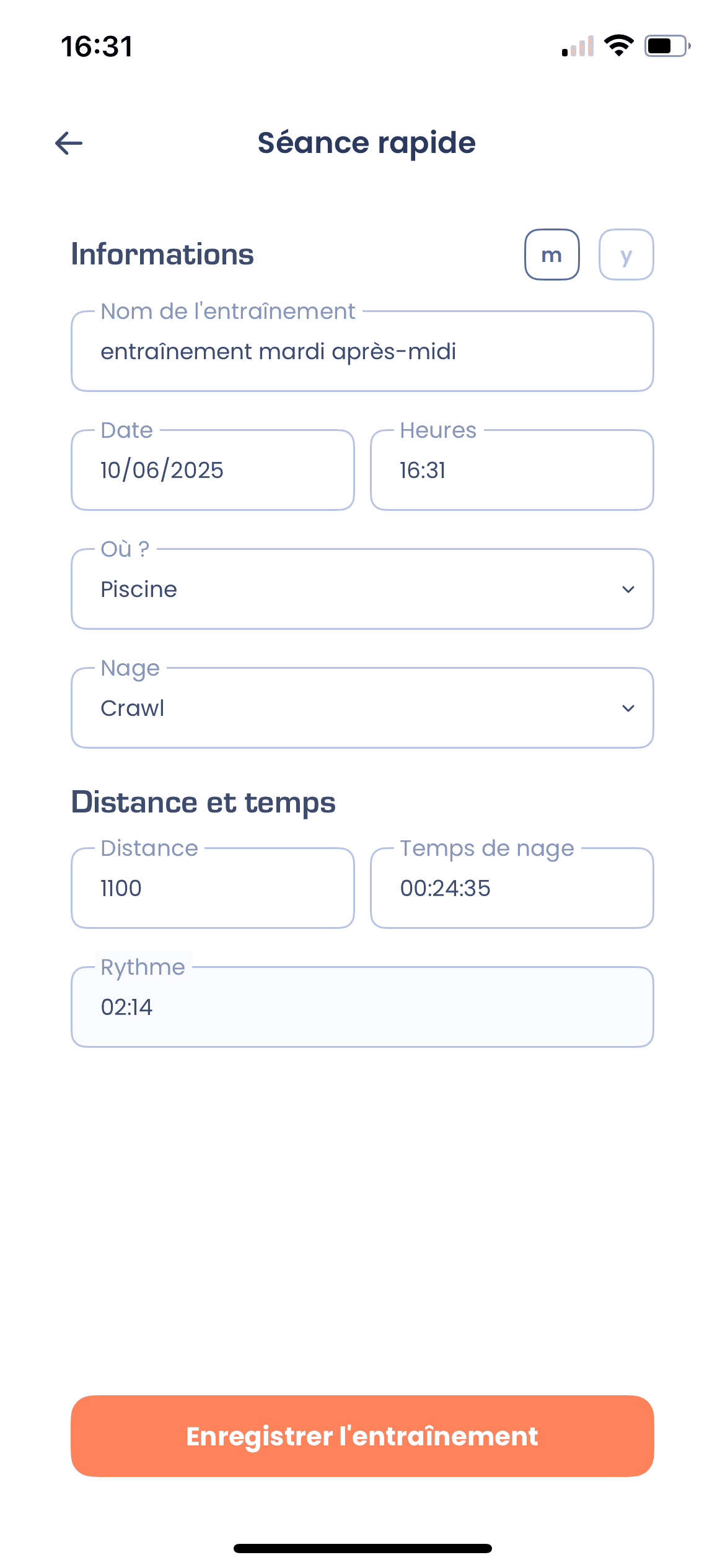The image size is (725, 1568).
Task: Click the chevron next to Crawl
Action: 628,708
